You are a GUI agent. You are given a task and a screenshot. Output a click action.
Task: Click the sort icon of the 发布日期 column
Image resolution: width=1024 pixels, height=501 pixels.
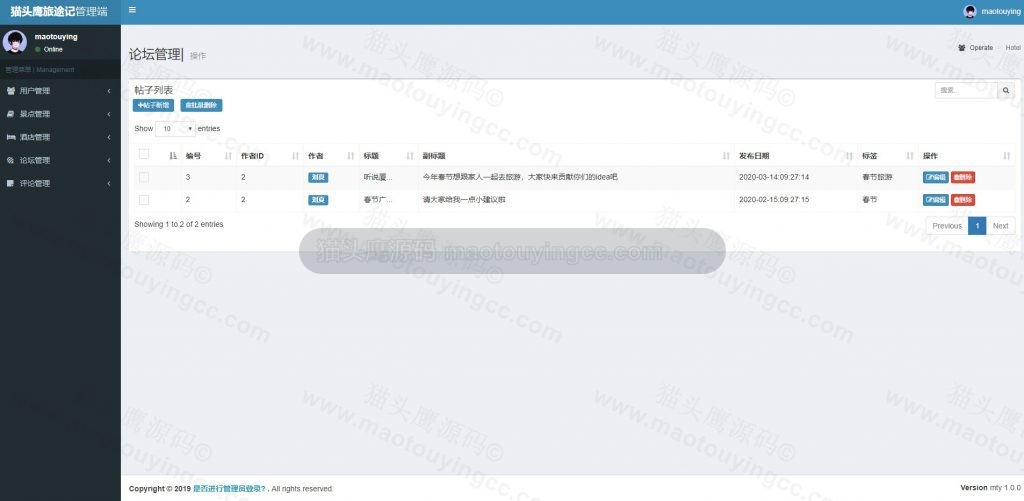(x=849, y=156)
